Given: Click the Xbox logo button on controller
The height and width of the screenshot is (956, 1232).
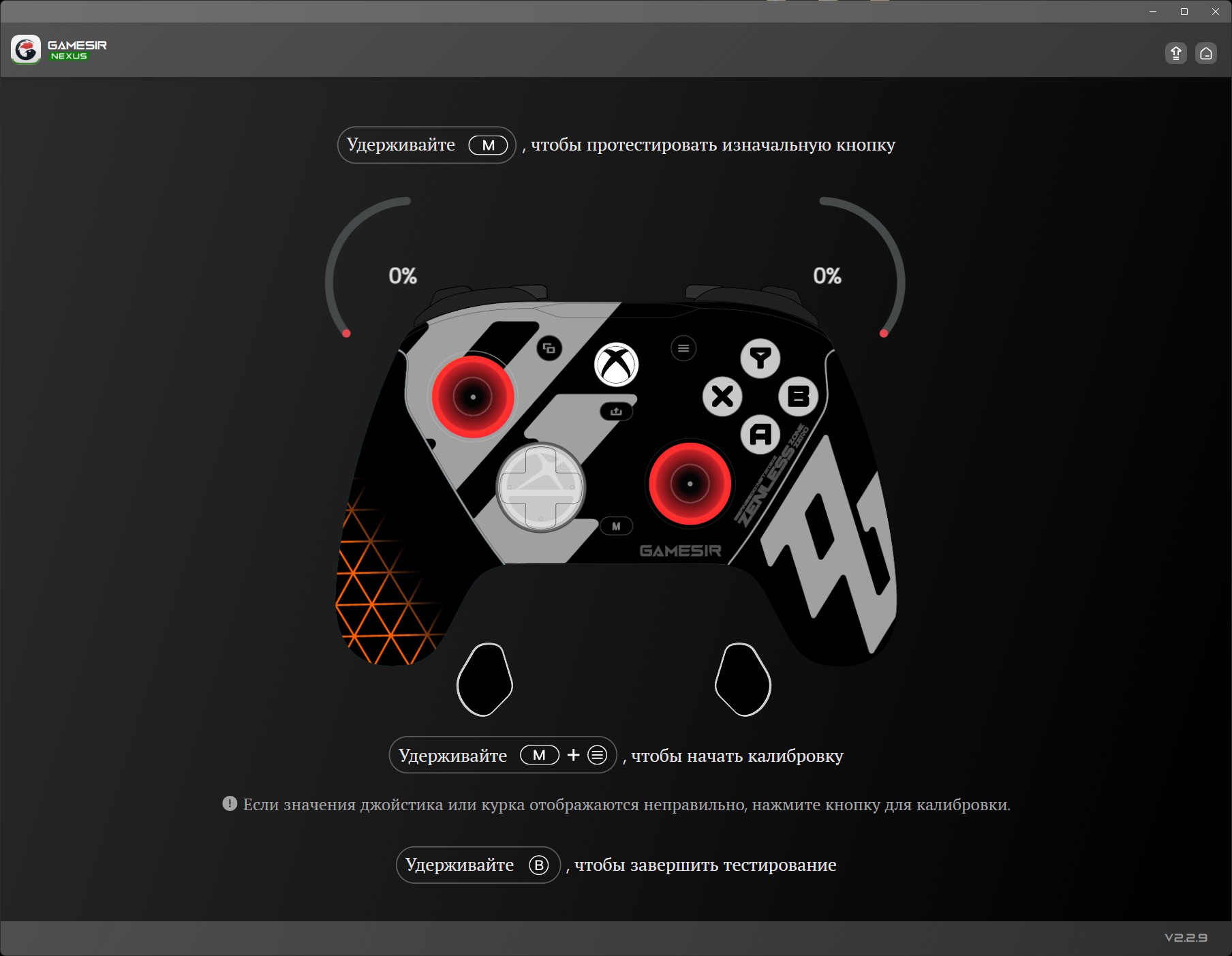Looking at the screenshot, I should (616, 364).
